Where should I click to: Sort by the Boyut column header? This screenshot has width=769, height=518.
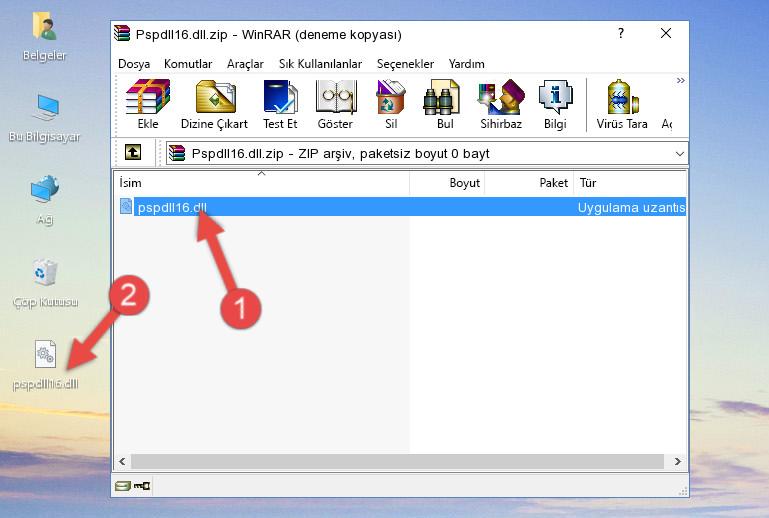(x=447, y=183)
